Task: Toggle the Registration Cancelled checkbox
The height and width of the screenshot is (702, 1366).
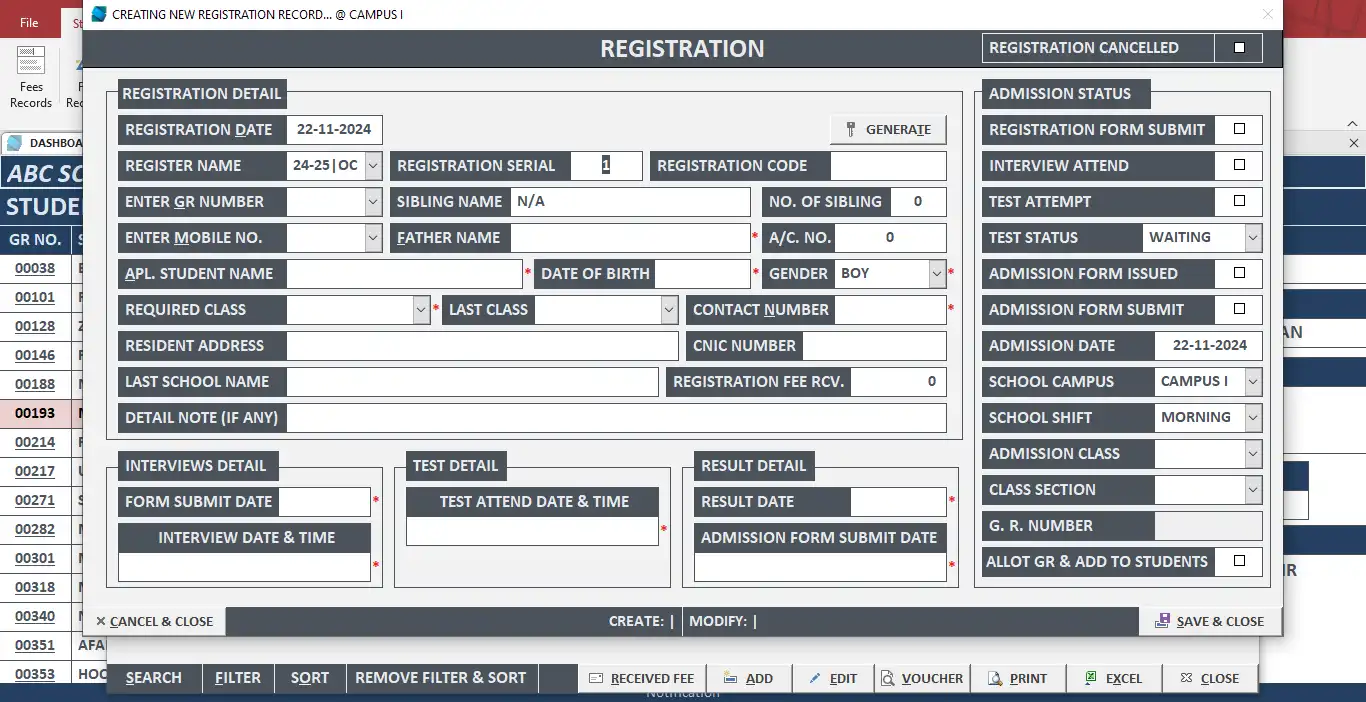Action: [x=1238, y=47]
